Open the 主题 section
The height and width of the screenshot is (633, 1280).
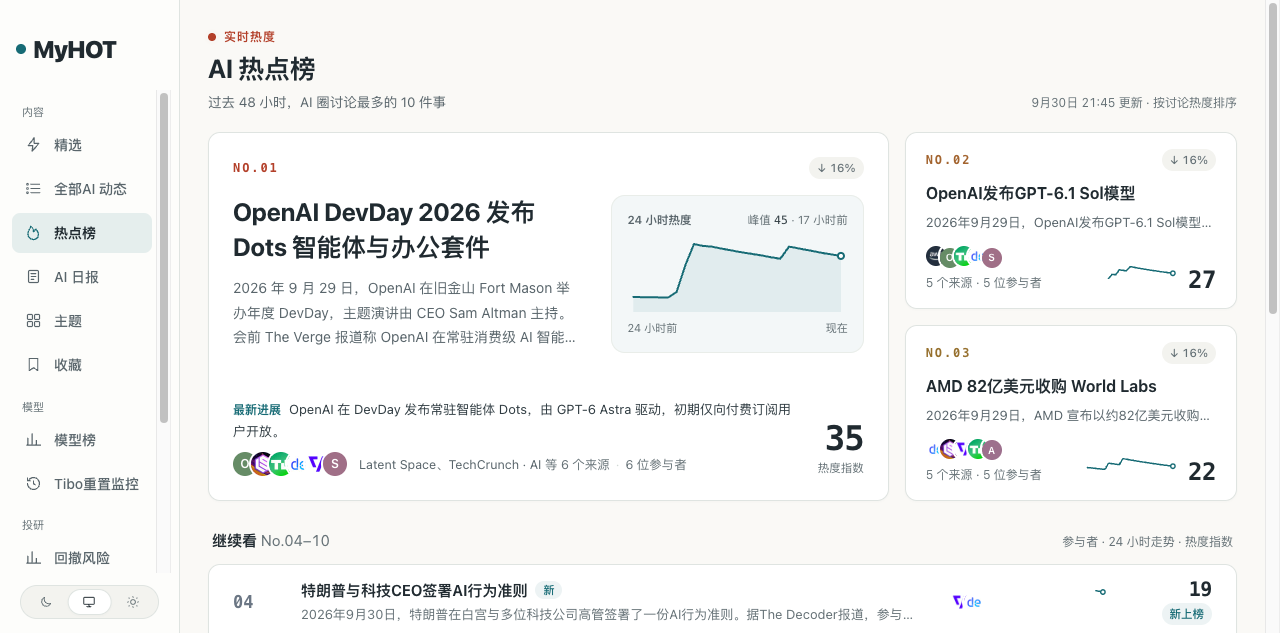point(82,321)
